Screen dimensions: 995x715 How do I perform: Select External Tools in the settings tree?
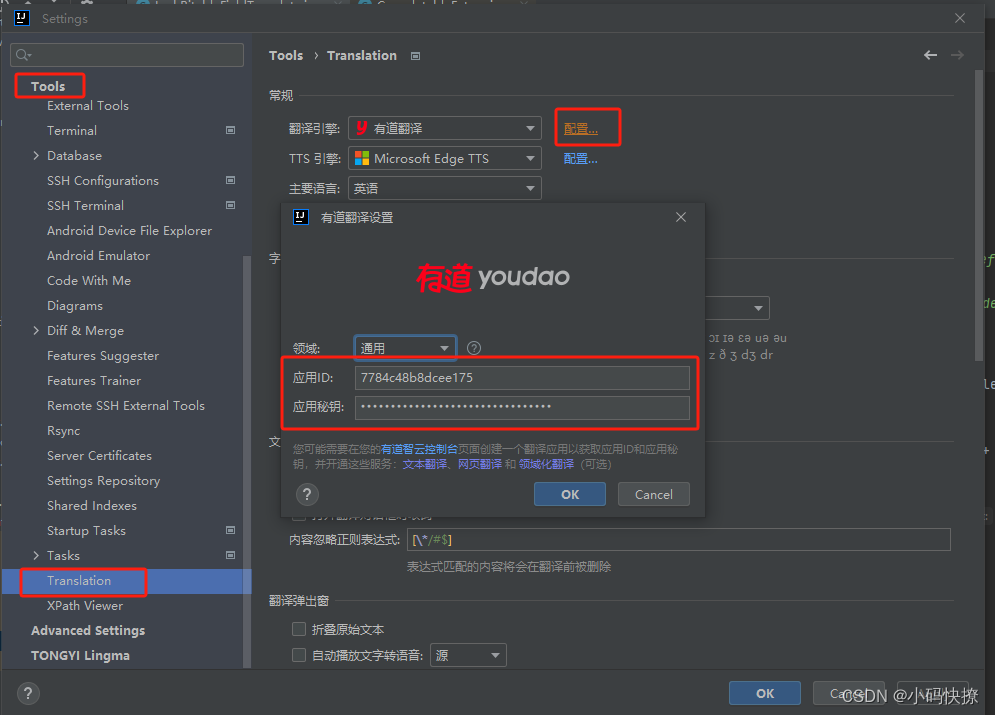(88, 105)
